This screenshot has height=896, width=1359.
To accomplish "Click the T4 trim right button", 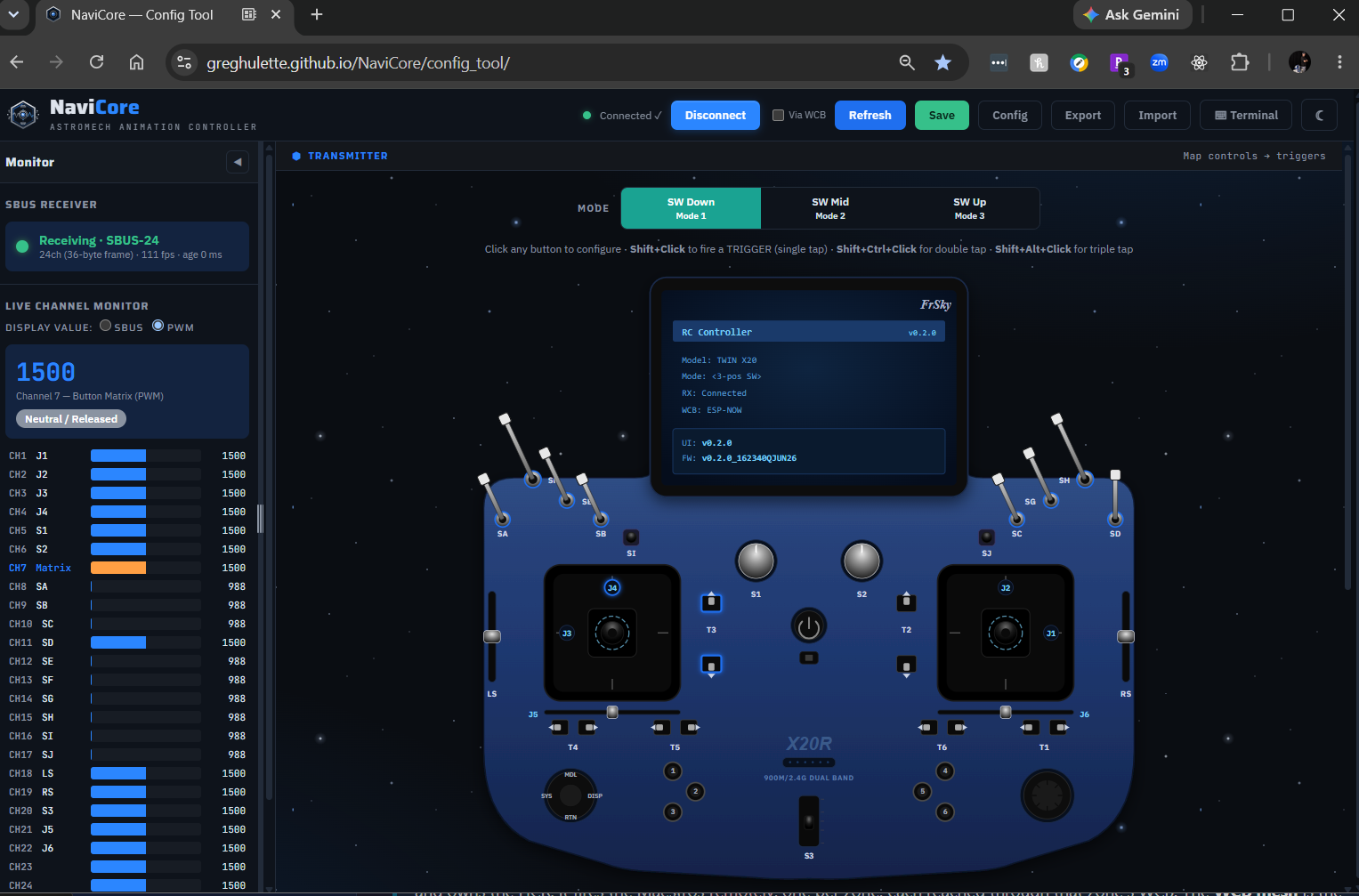I will [x=588, y=727].
